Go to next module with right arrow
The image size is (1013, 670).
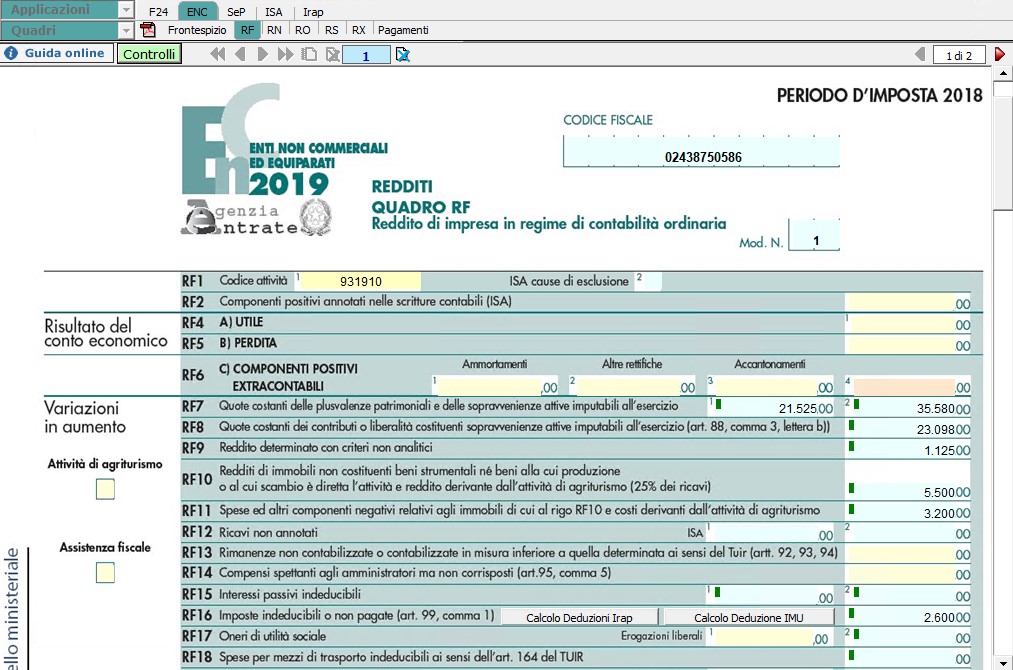coord(262,55)
